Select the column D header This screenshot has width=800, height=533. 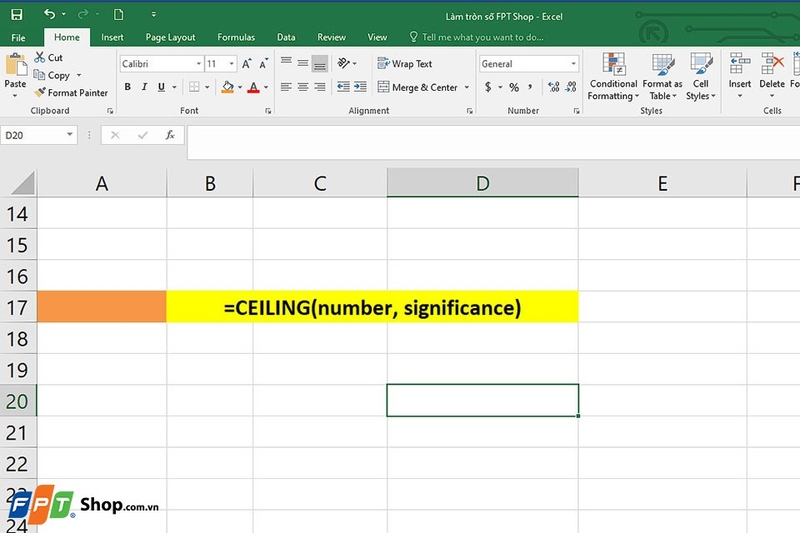[483, 183]
